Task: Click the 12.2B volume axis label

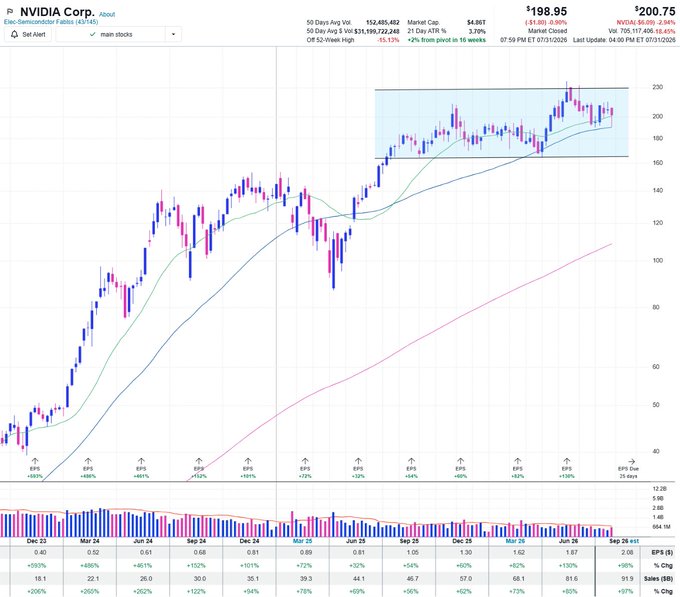Action: point(658,489)
